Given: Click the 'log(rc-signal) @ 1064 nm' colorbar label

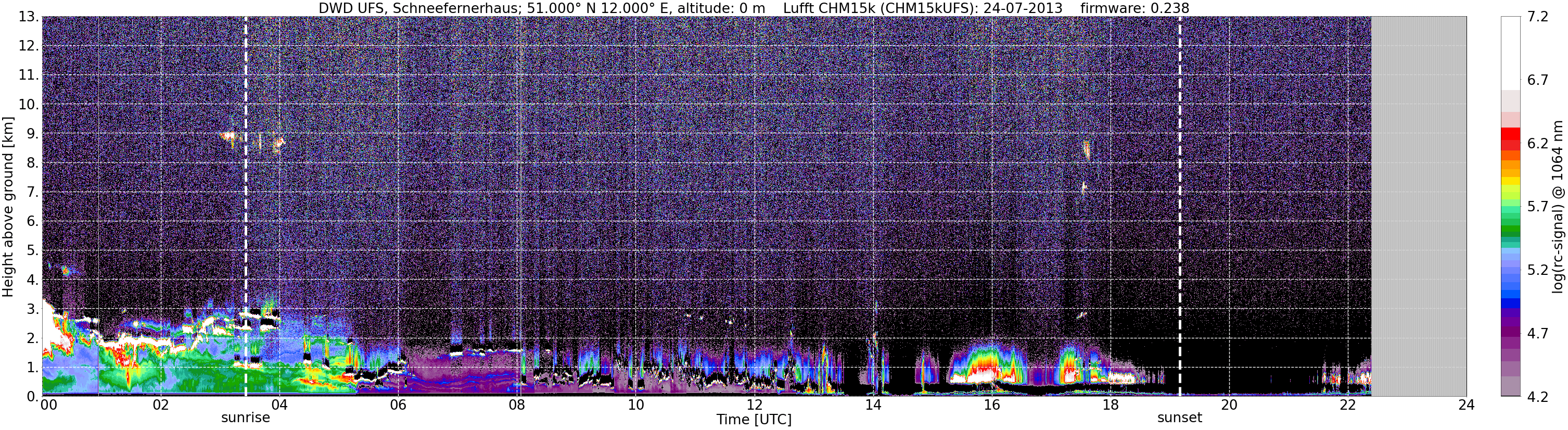Looking at the screenshot, I should tap(1558, 207).
